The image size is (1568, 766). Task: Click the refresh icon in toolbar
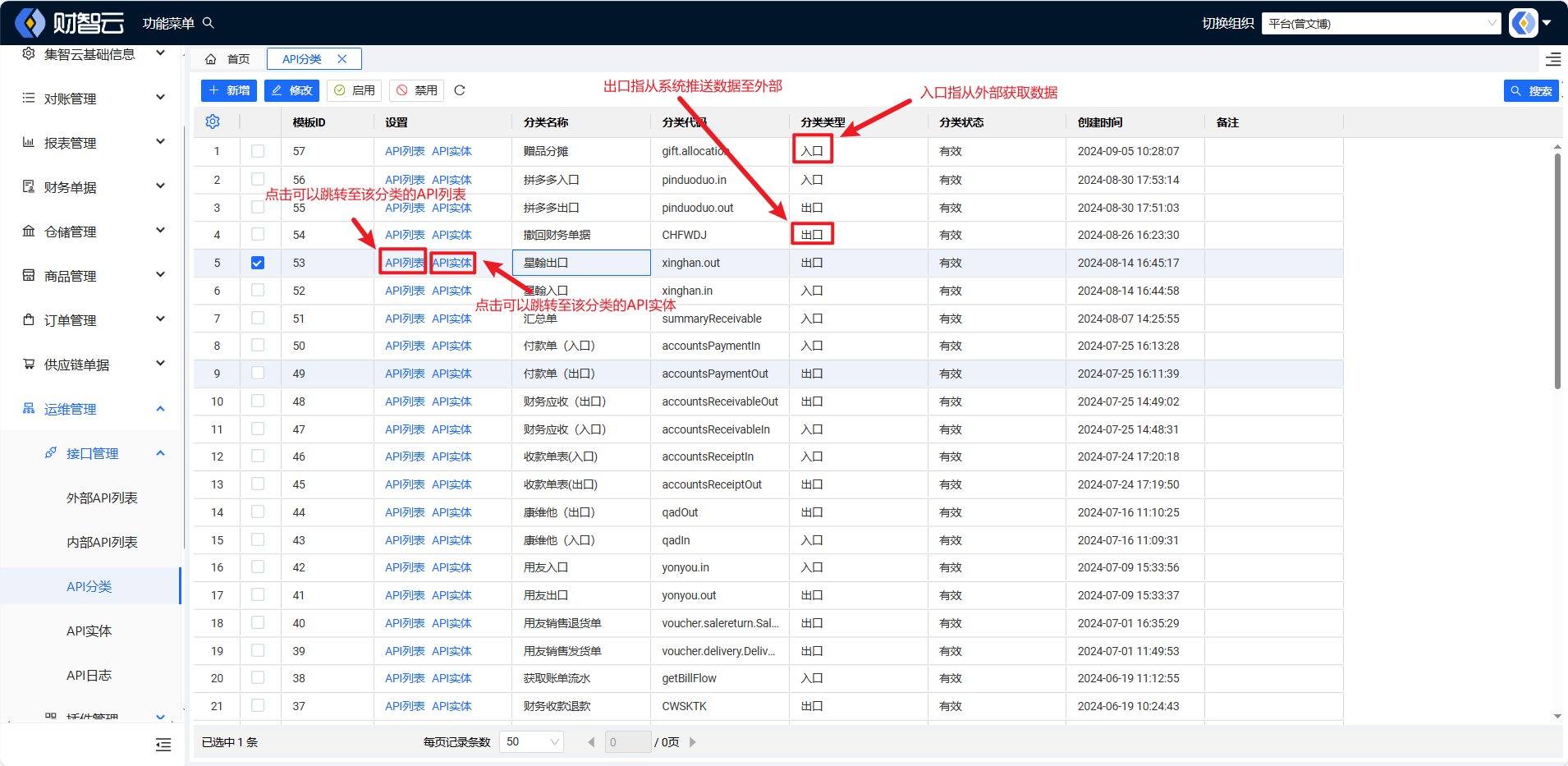460,90
